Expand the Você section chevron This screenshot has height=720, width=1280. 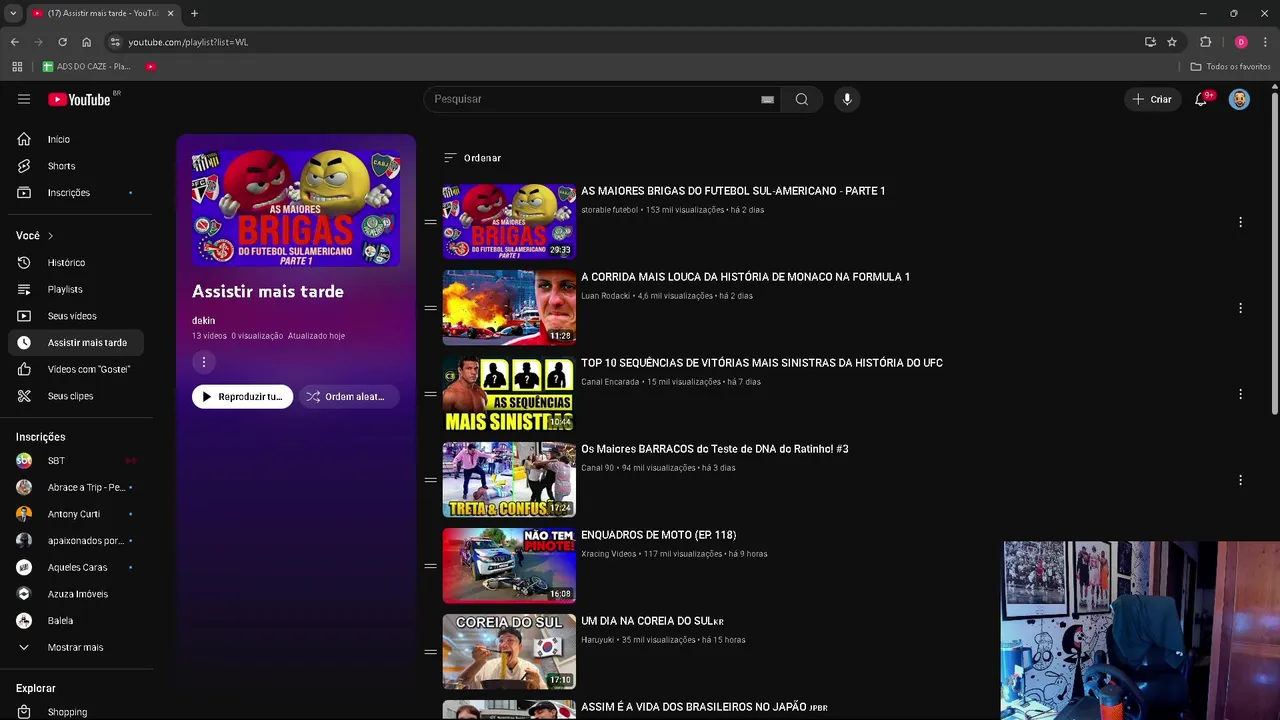[50, 236]
